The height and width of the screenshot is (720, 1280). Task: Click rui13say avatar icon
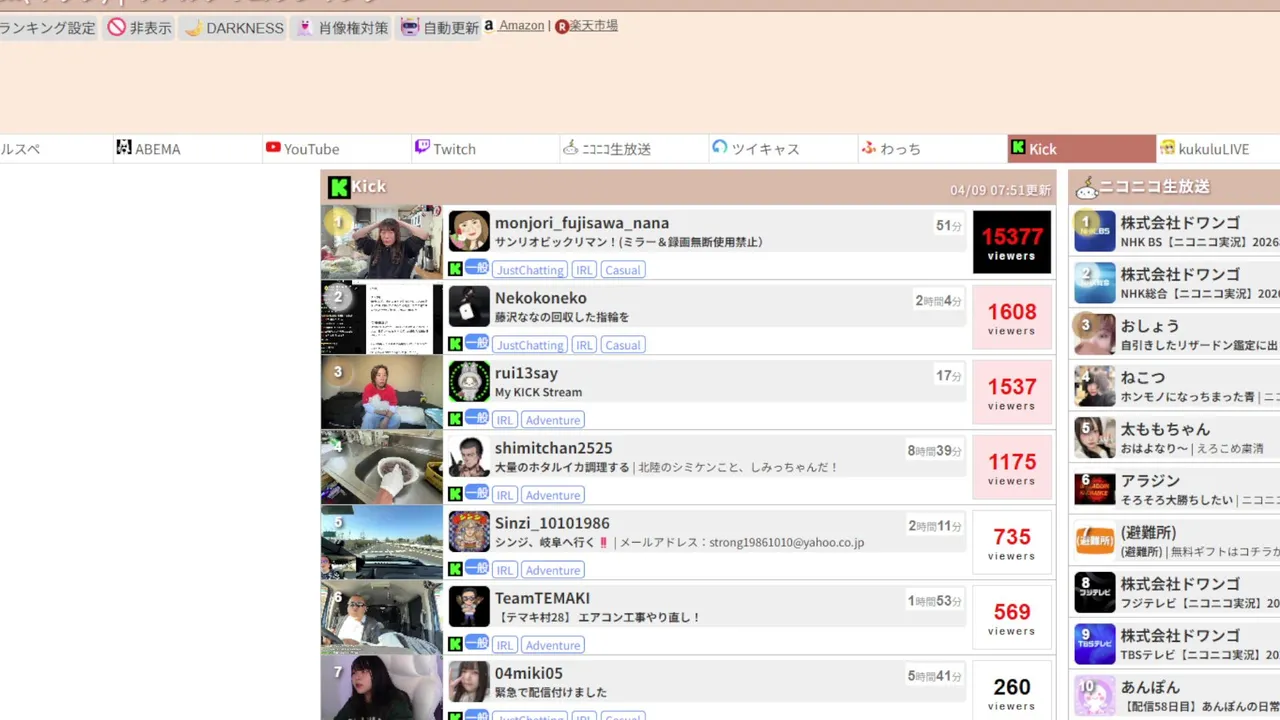[x=469, y=381]
